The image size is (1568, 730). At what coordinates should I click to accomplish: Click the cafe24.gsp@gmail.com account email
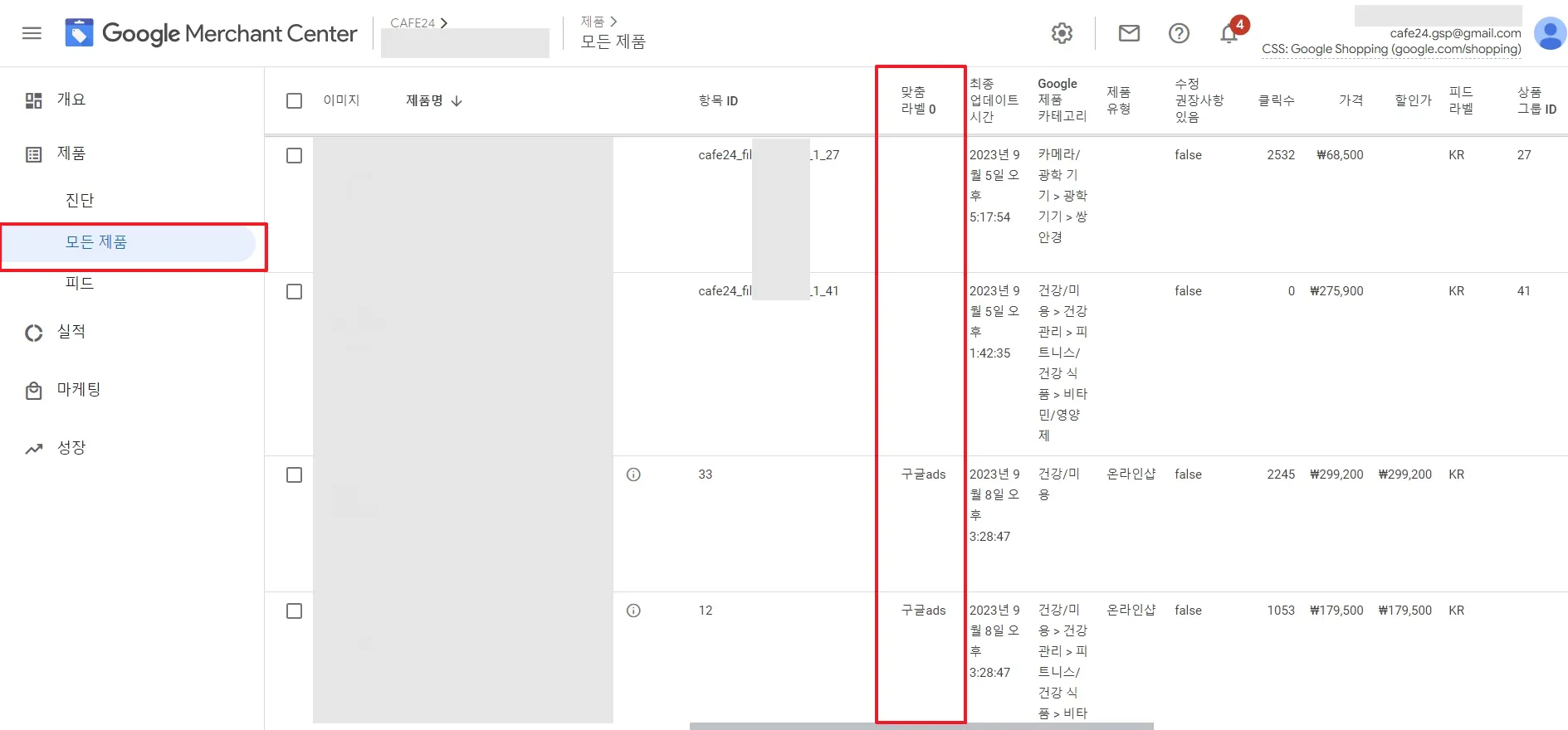click(1455, 33)
